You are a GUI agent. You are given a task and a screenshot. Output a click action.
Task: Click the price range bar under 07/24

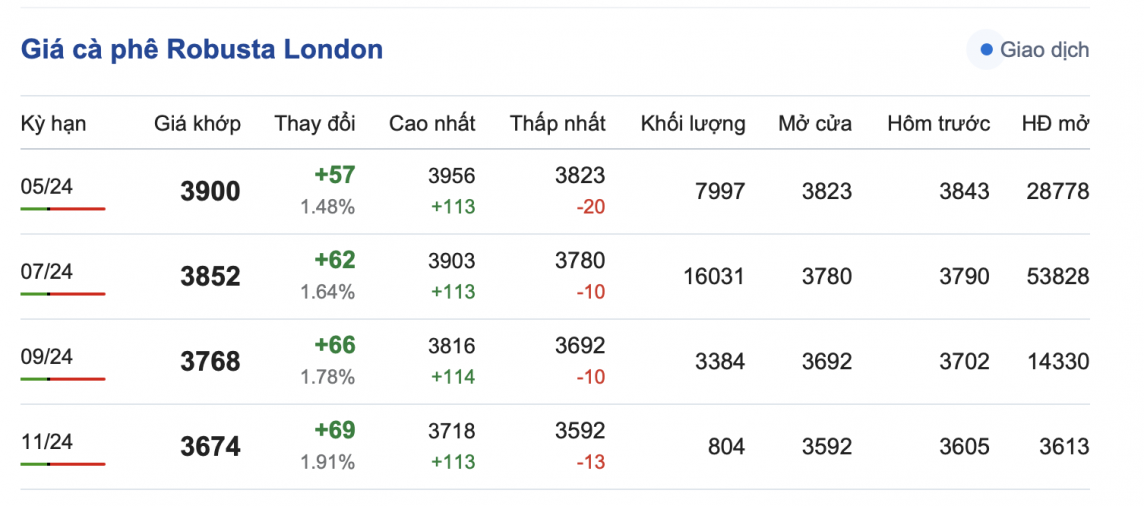click(62, 294)
